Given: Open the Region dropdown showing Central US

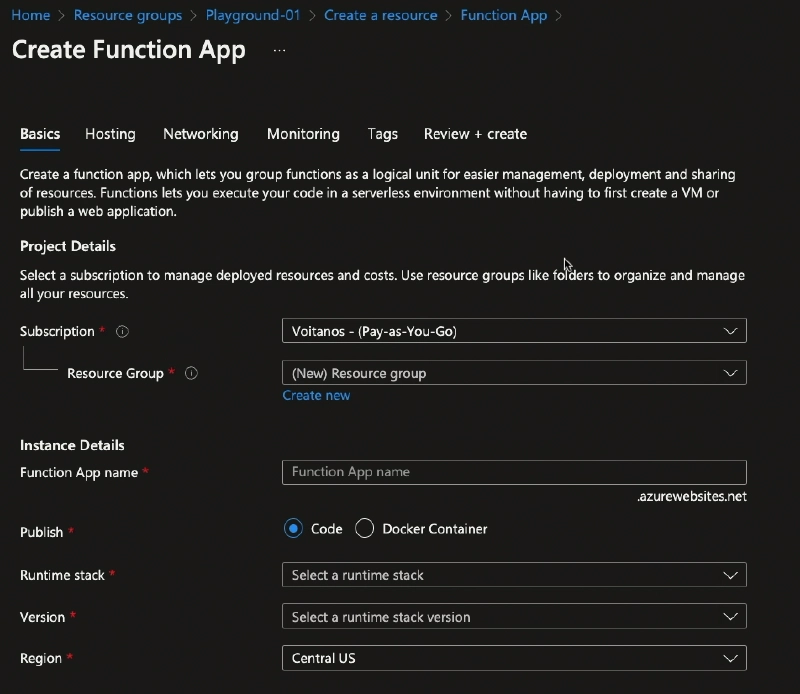Looking at the screenshot, I should point(514,658).
